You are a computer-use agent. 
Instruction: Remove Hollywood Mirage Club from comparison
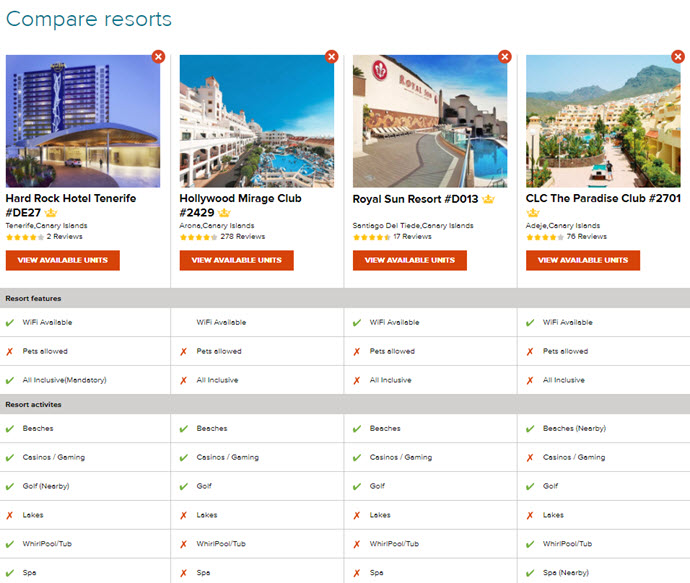point(331,56)
